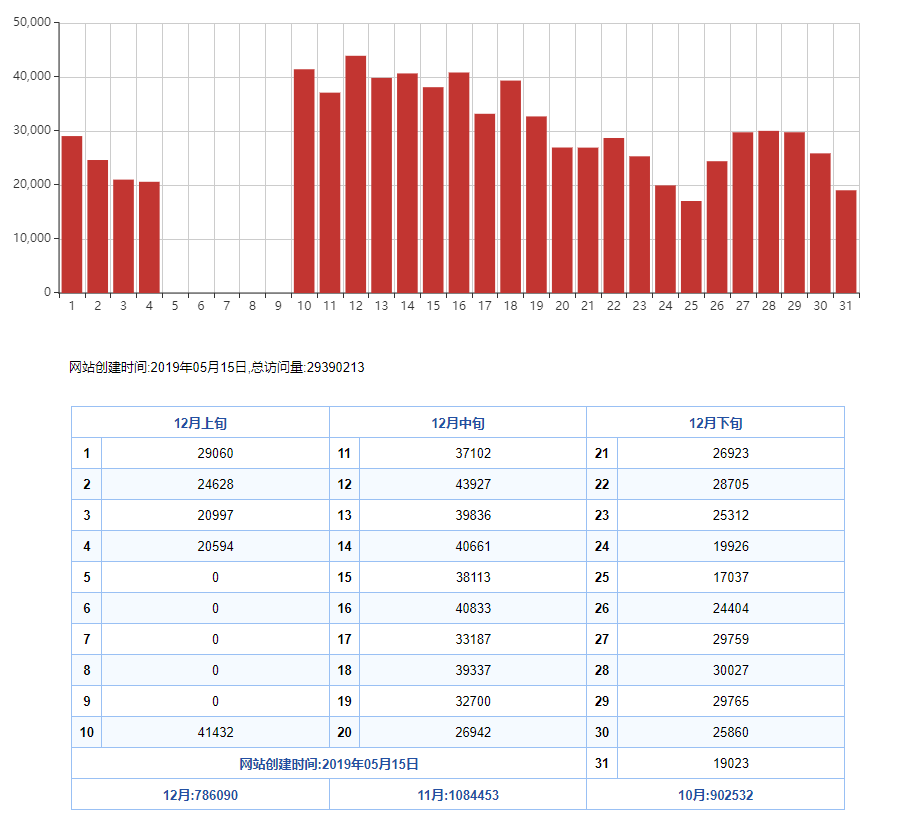Click table value 24404
This screenshot has width=915, height=813.
tap(731, 608)
